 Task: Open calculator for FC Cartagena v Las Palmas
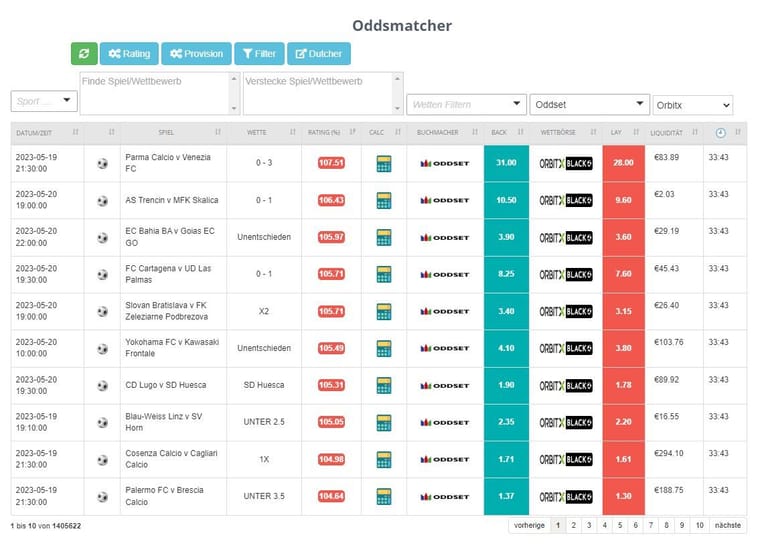point(384,274)
